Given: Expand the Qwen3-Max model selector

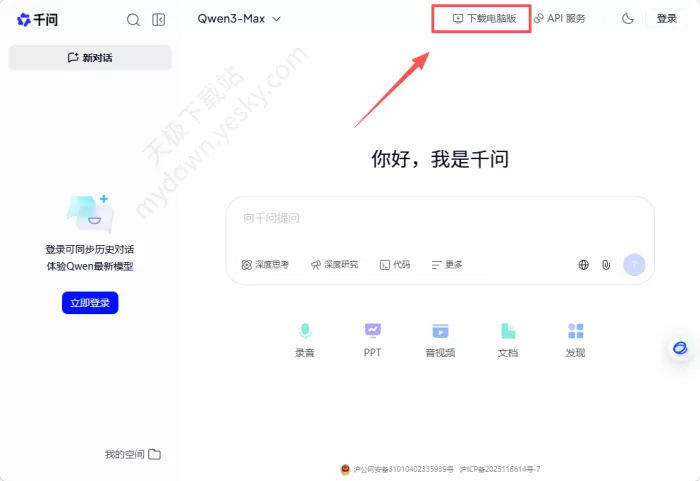Looking at the screenshot, I should coord(239,19).
